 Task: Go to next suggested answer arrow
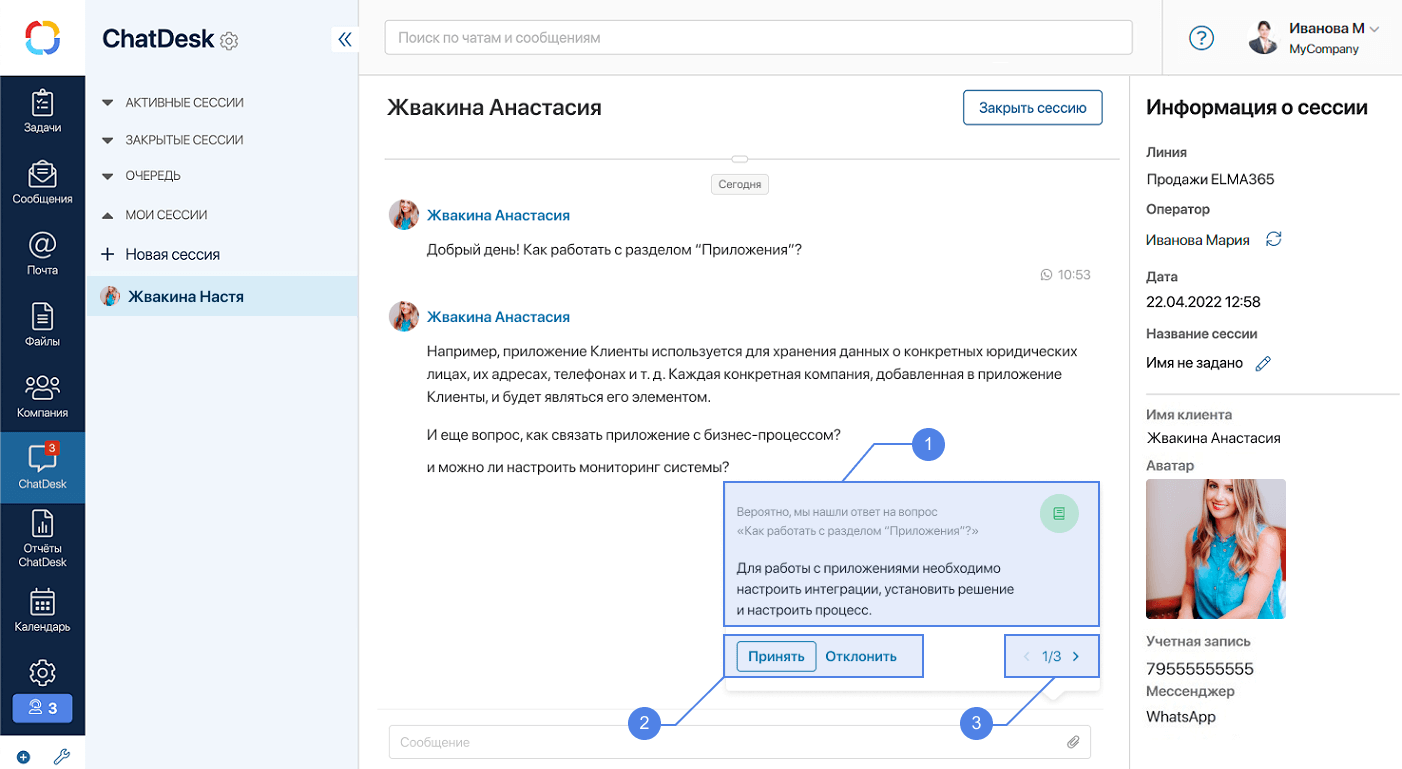[1076, 657]
